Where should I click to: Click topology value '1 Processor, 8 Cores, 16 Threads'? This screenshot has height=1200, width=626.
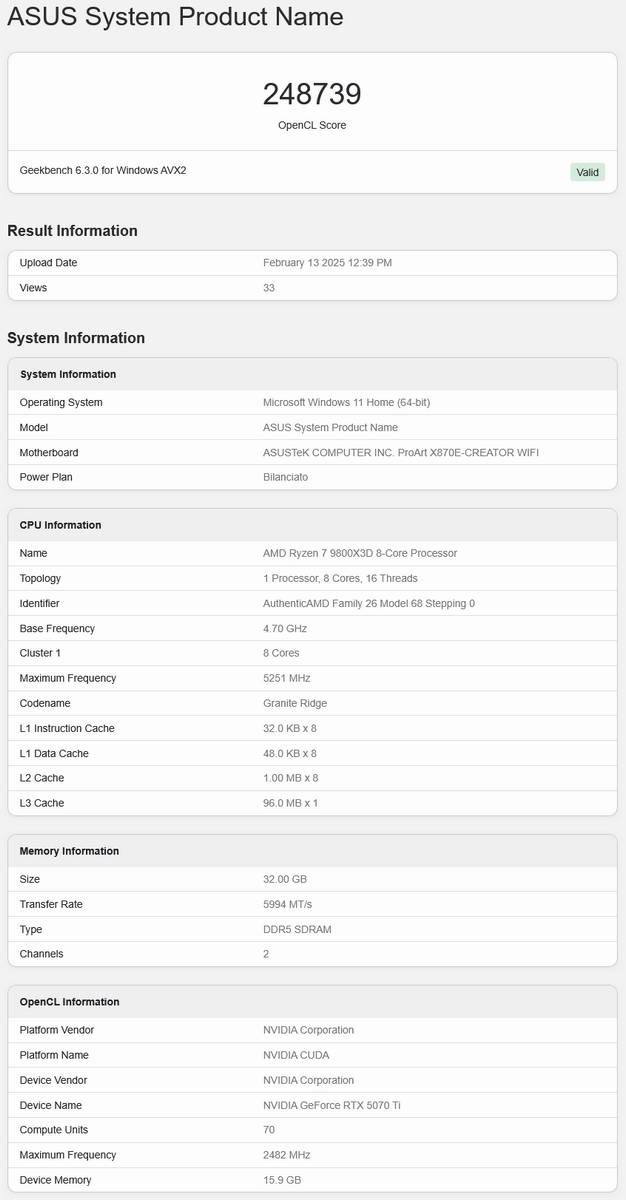(x=340, y=578)
